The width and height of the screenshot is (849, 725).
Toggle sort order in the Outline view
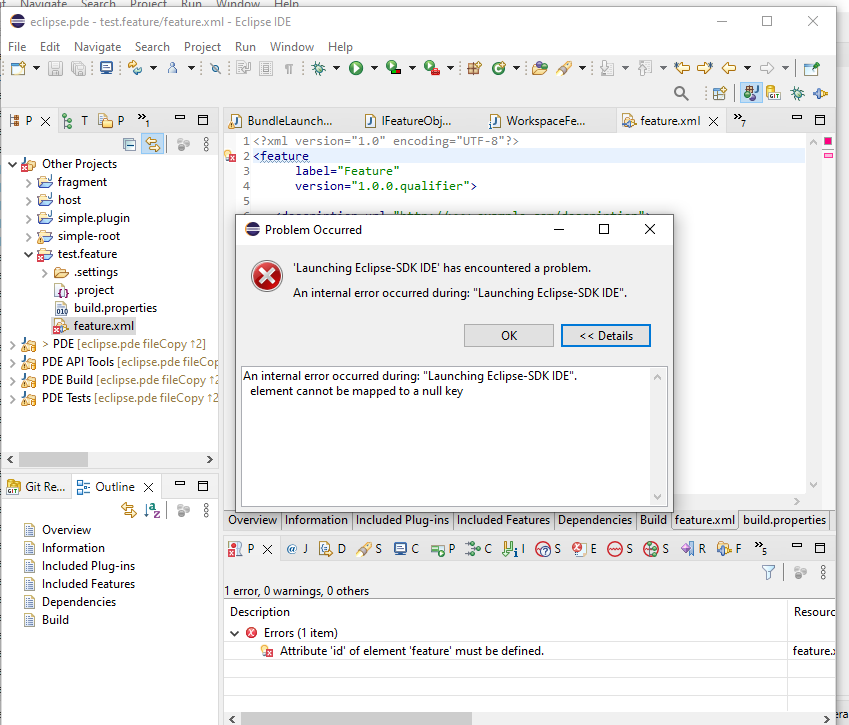coord(152,510)
